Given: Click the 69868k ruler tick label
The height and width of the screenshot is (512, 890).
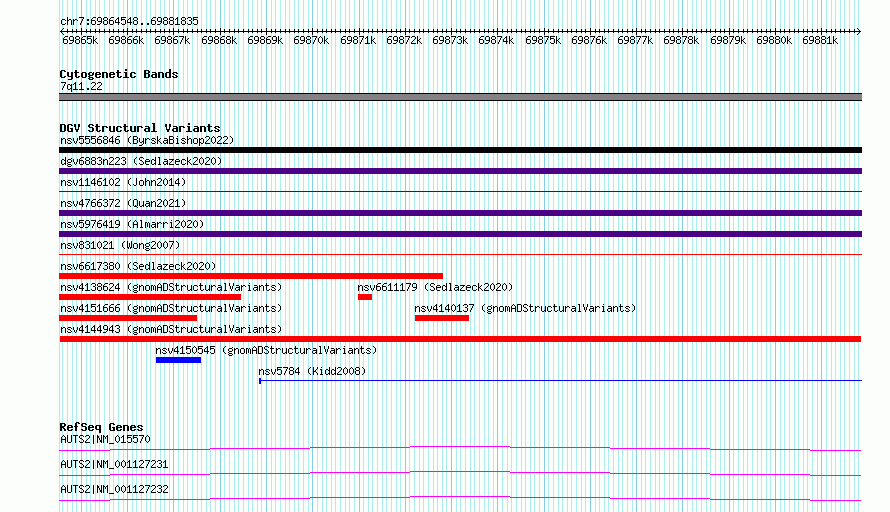Looking at the screenshot, I should click(219, 40).
